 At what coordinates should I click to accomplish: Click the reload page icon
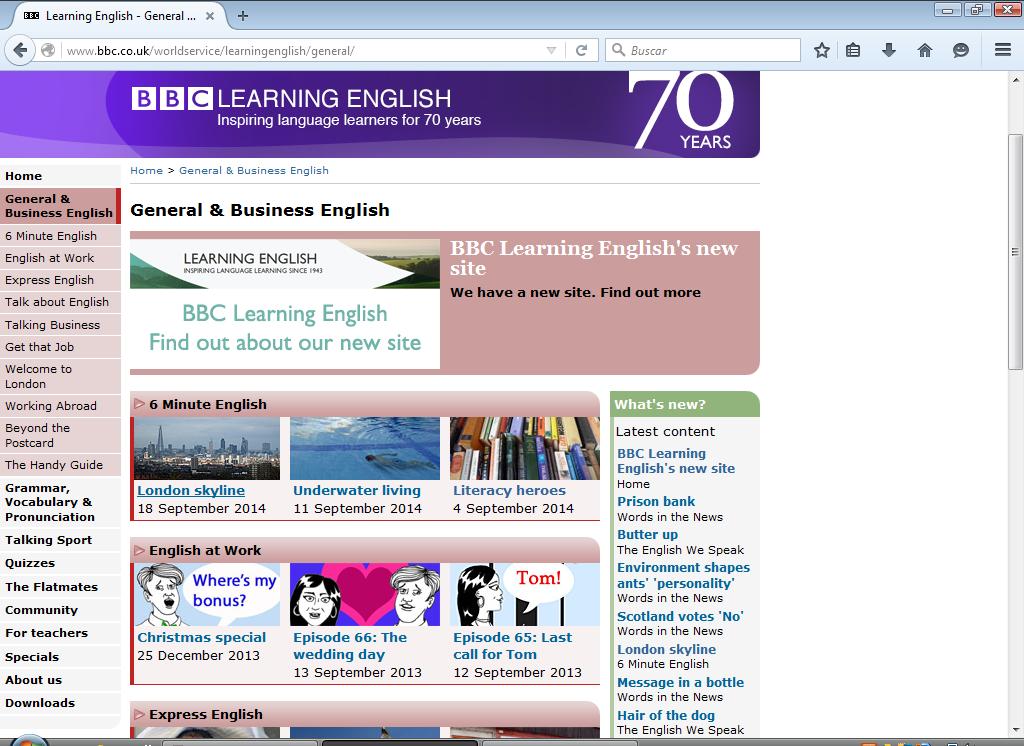pos(581,50)
